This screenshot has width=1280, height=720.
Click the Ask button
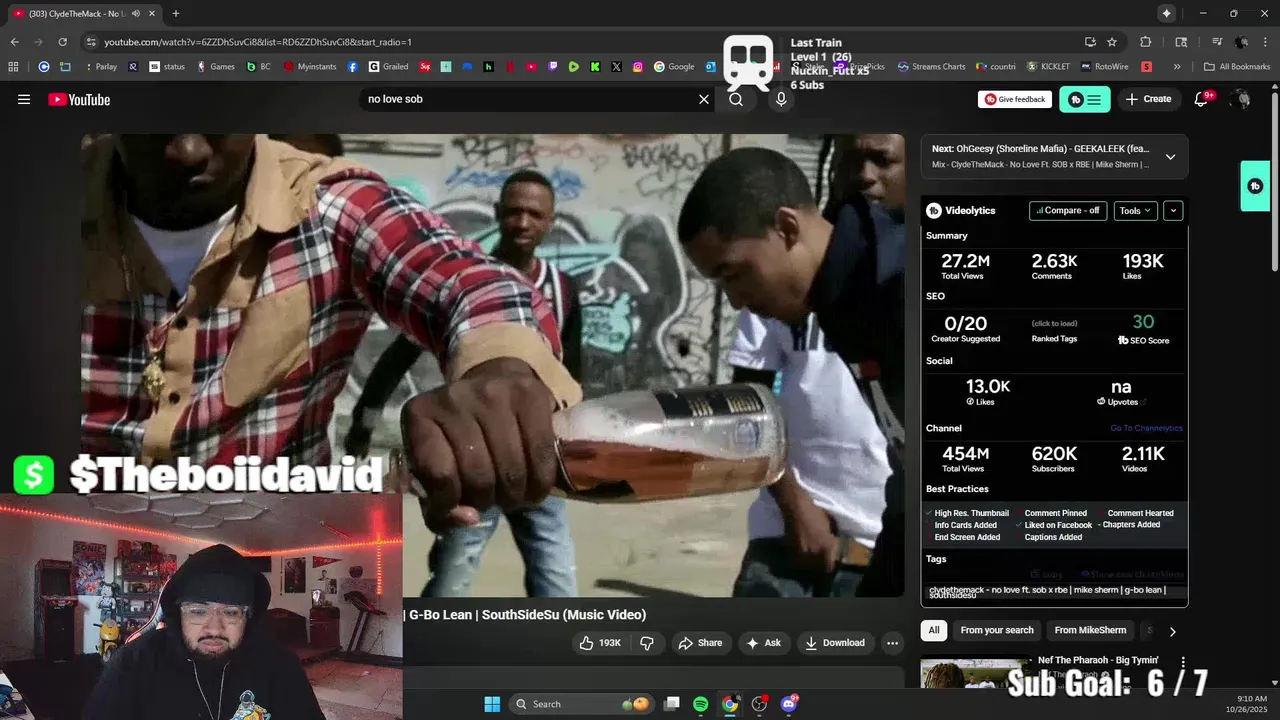[763, 643]
